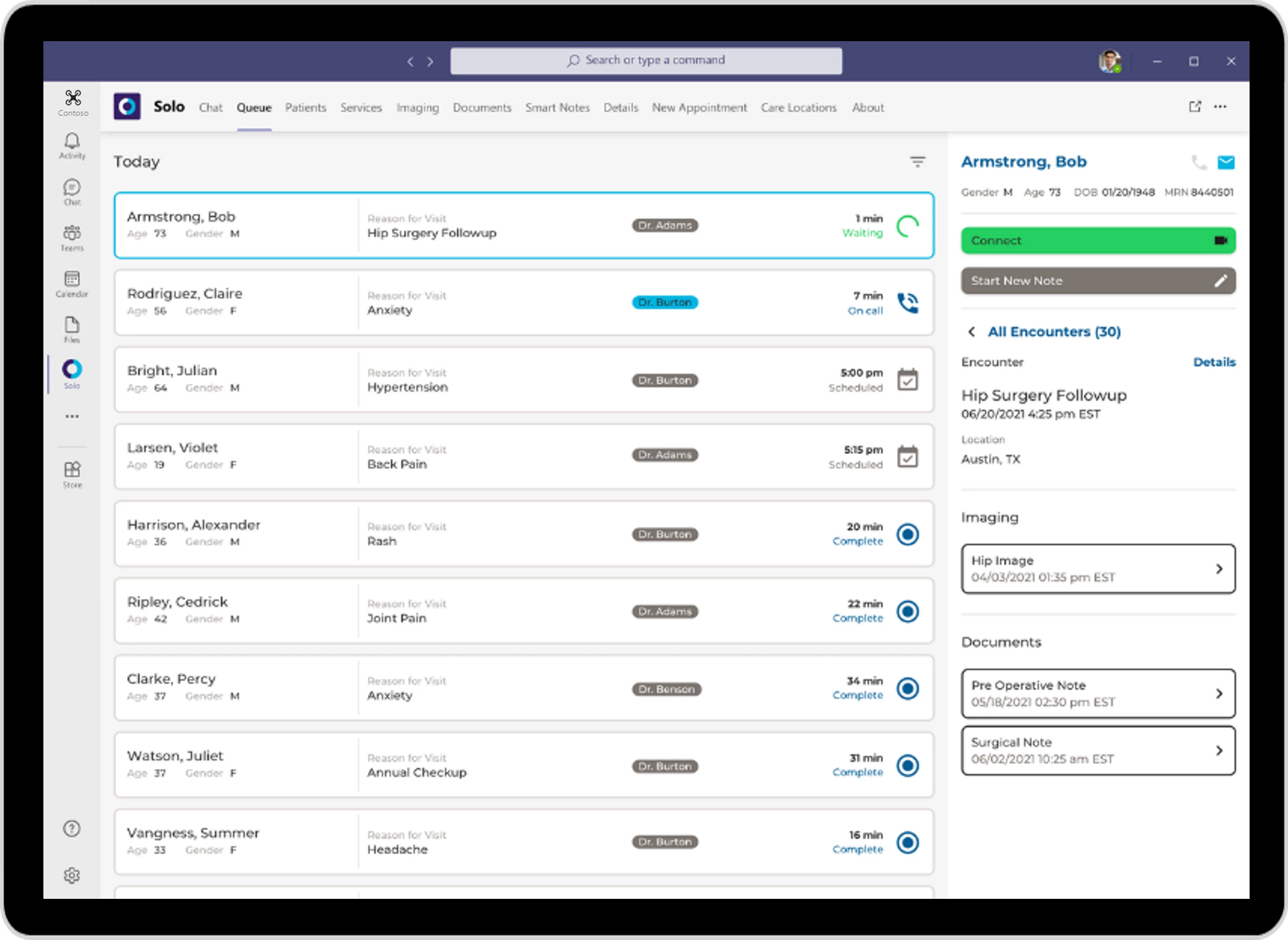Open the email icon for Armstrong, Bob
Screen dimensions: 1288x940
tap(1227, 162)
